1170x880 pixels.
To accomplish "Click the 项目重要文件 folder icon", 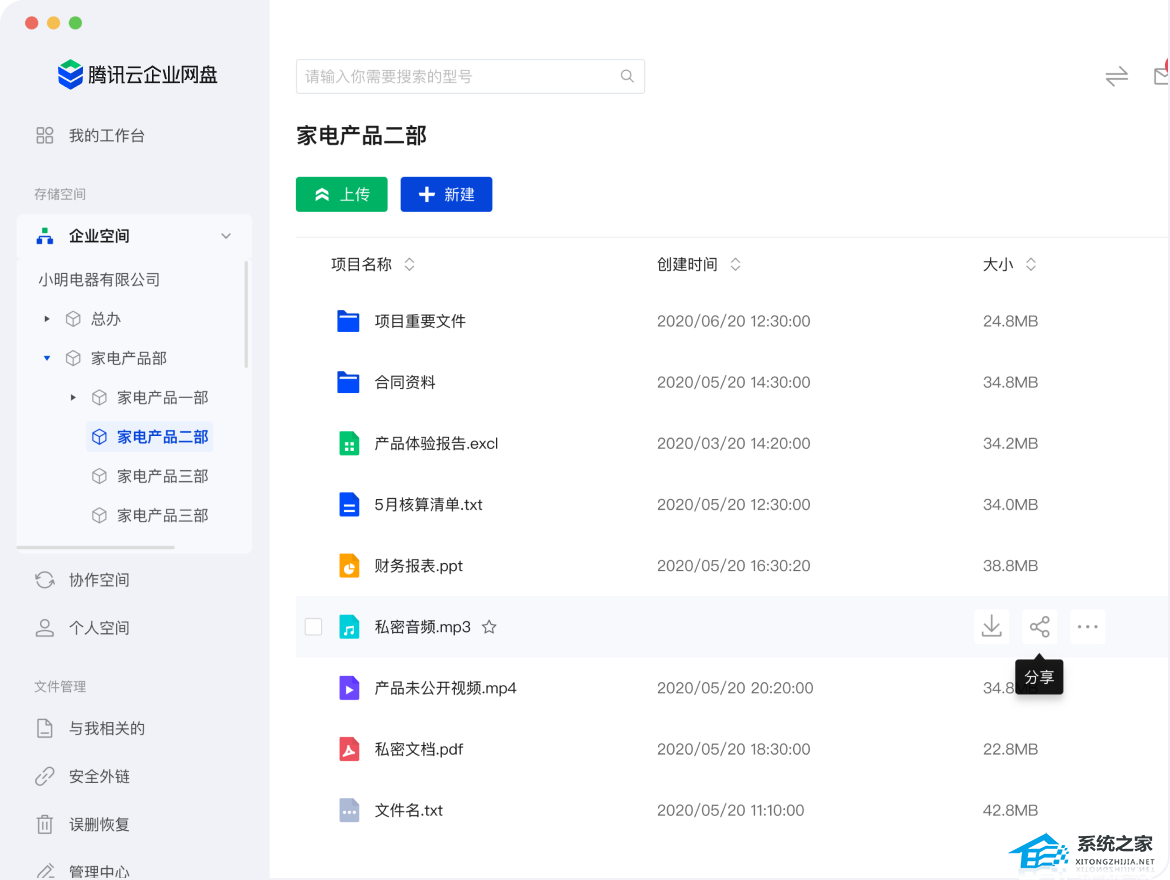I will click(x=348, y=321).
